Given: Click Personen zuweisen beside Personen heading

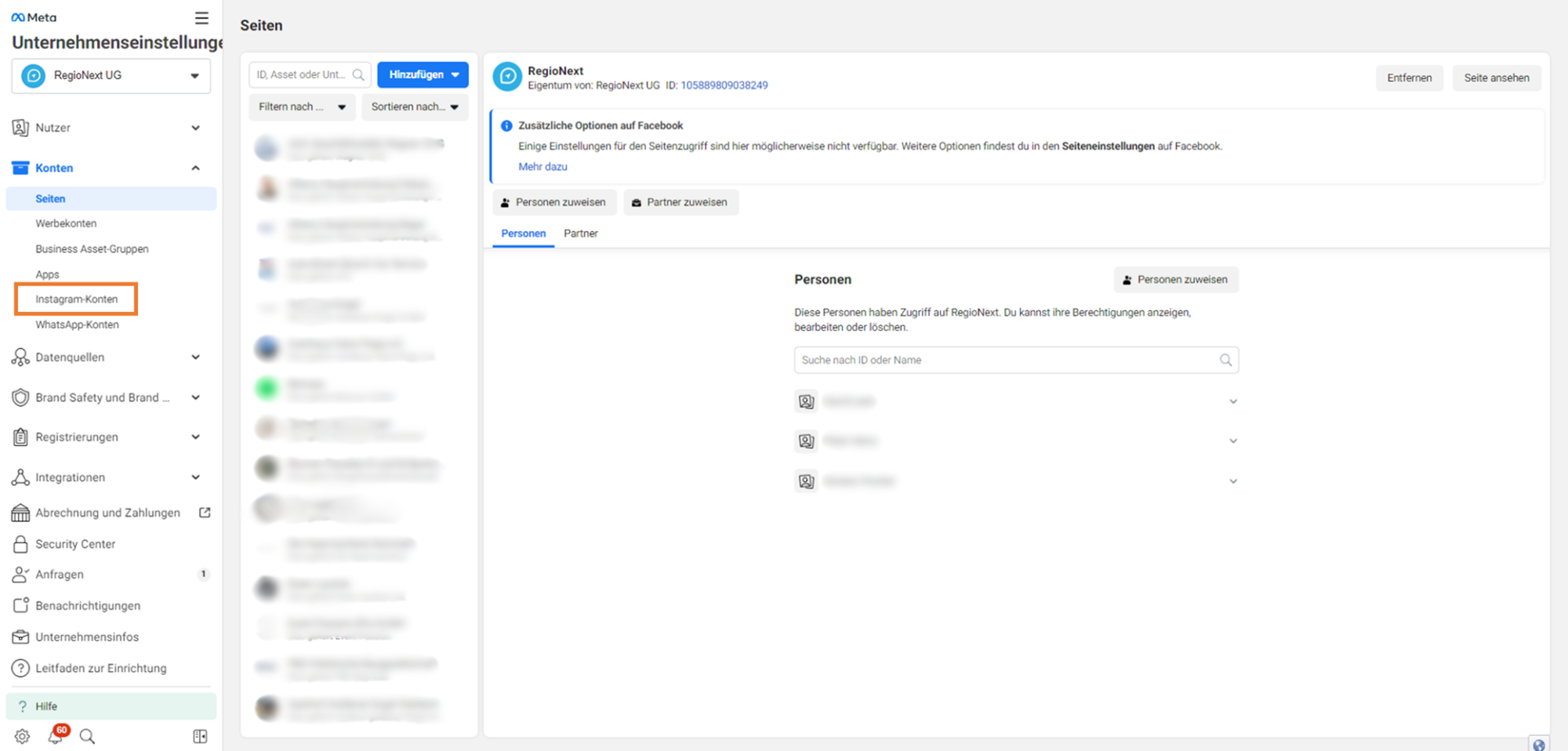Looking at the screenshot, I should (x=1176, y=280).
